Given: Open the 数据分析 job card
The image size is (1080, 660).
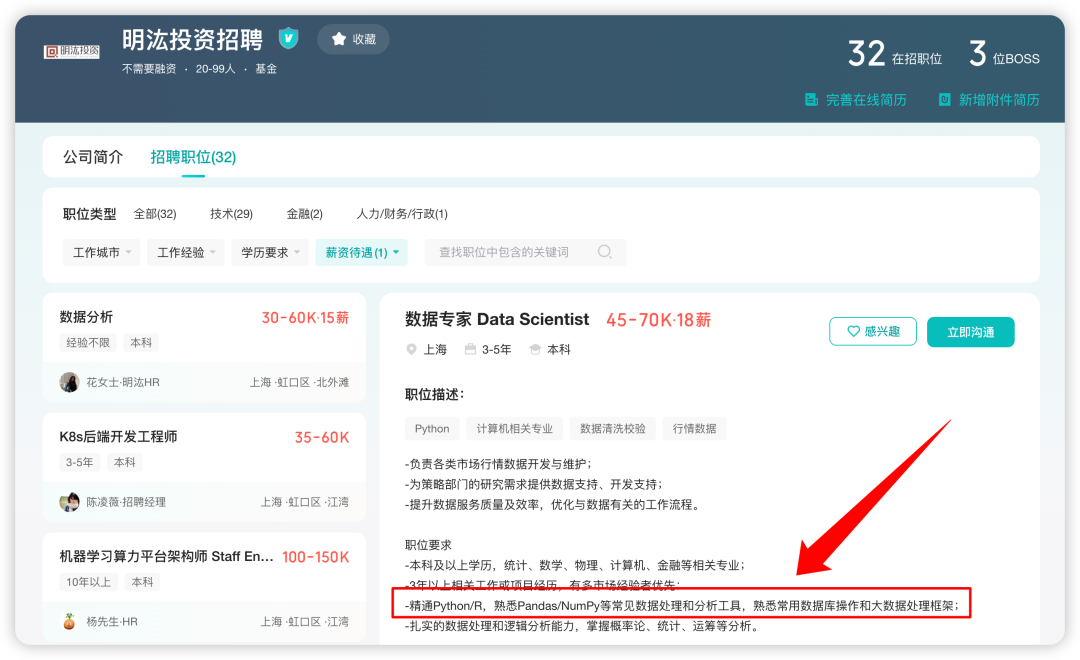Looking at the screenshot, I should coord(204,347).
